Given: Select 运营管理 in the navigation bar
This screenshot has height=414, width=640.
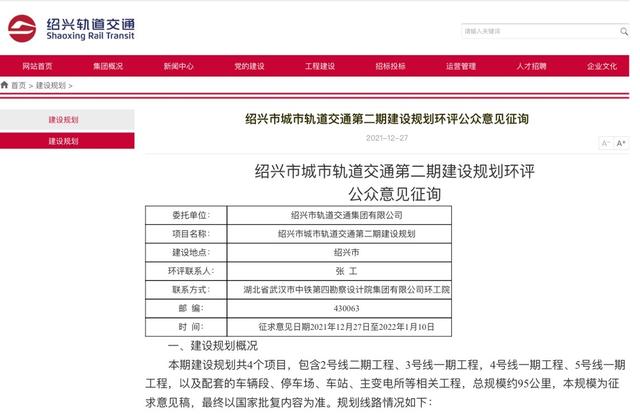Looking at the screenshot, I should (x=461, y=66).
